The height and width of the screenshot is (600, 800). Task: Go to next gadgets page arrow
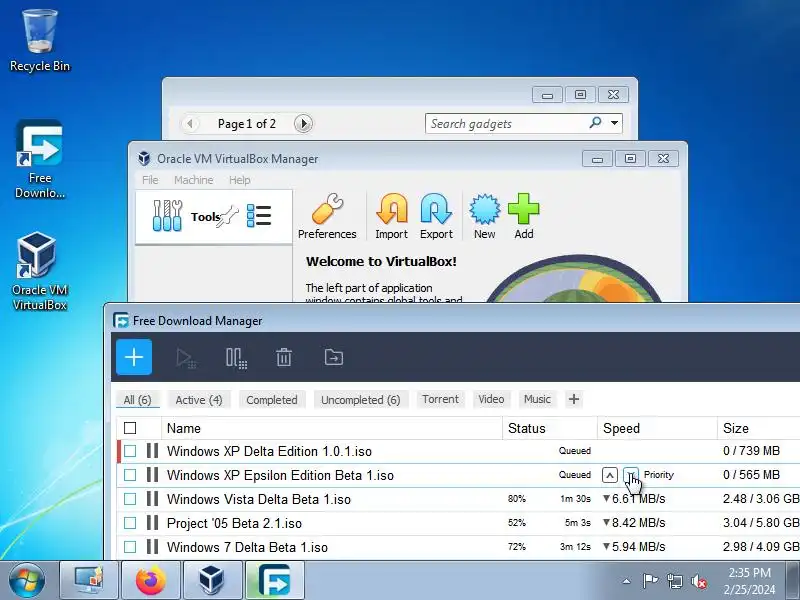(x=303, y=123)
